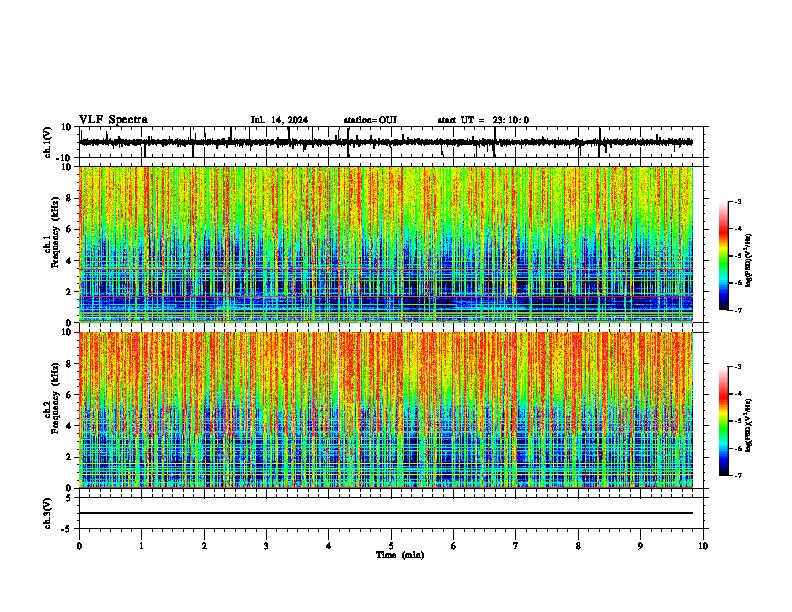Click the ch.1 color bar log(PSD) label
Viewport: 792px width, 612px height.
[x=749, y=260]
